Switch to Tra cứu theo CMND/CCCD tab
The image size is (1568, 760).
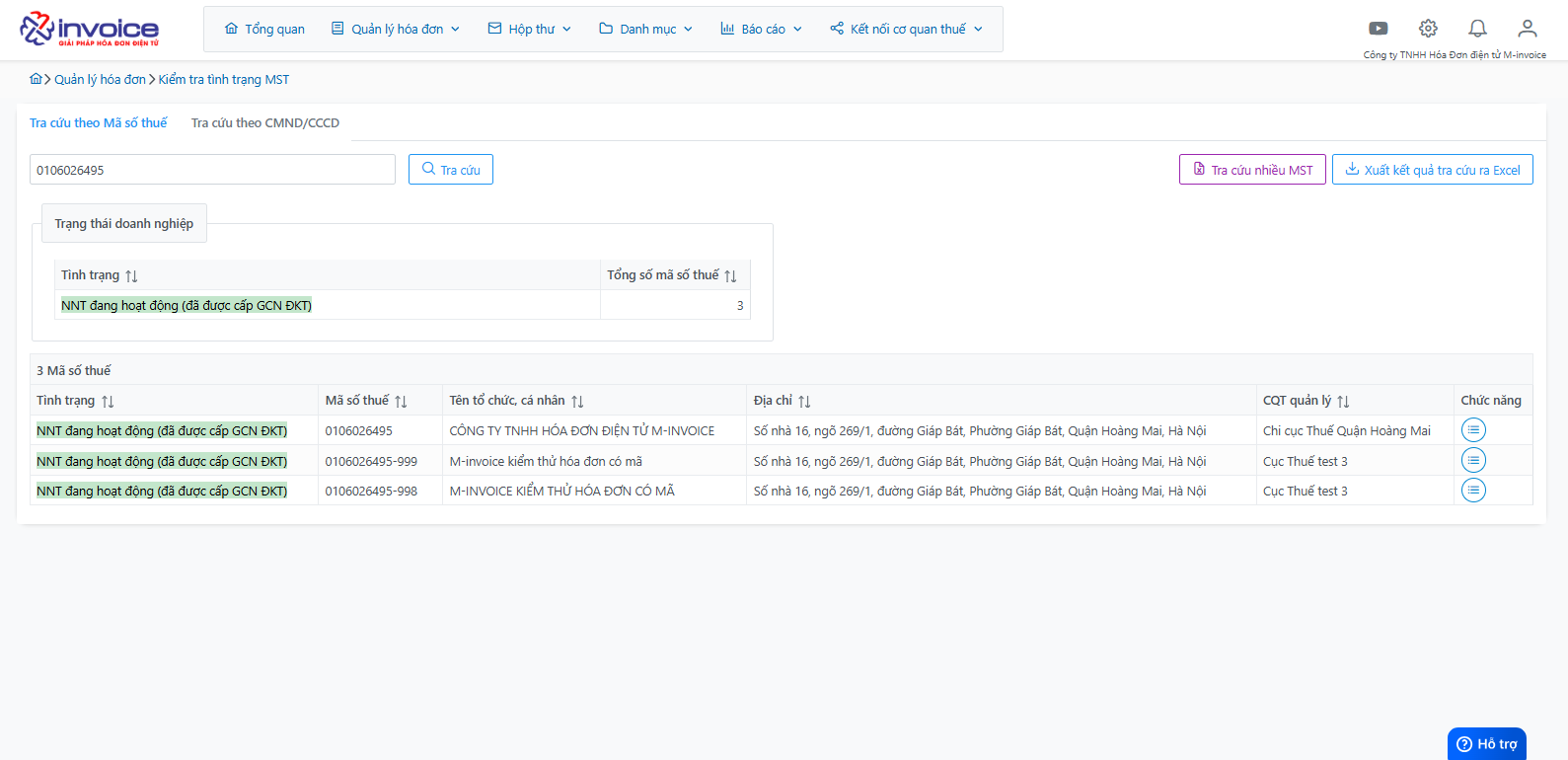point(265,122)
